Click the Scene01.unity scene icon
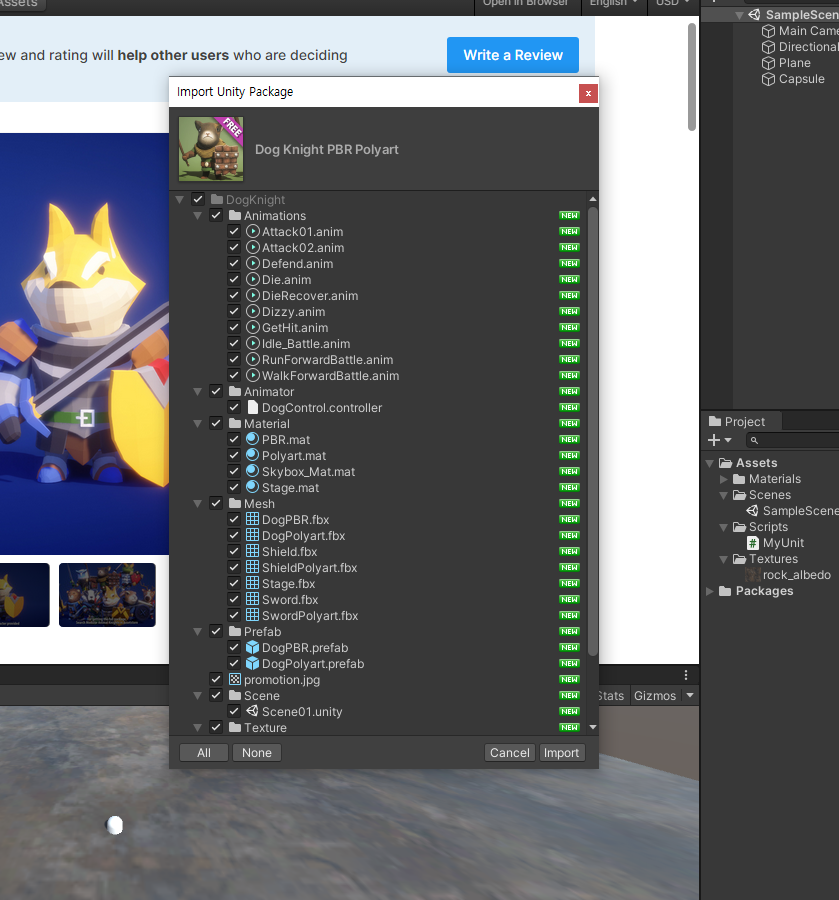 tap(253, 711)
